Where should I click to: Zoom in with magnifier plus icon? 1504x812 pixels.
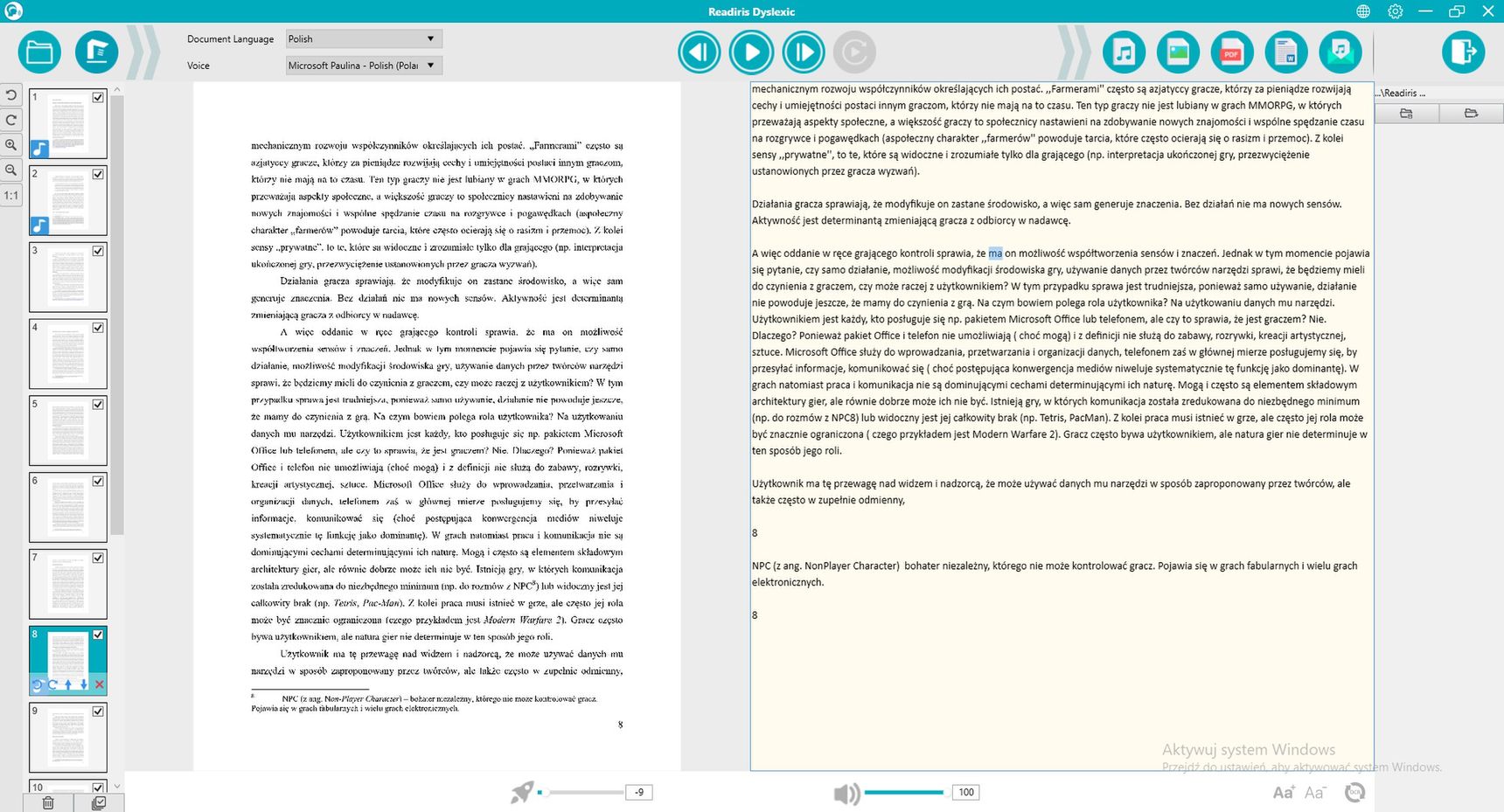pos(11,145)
